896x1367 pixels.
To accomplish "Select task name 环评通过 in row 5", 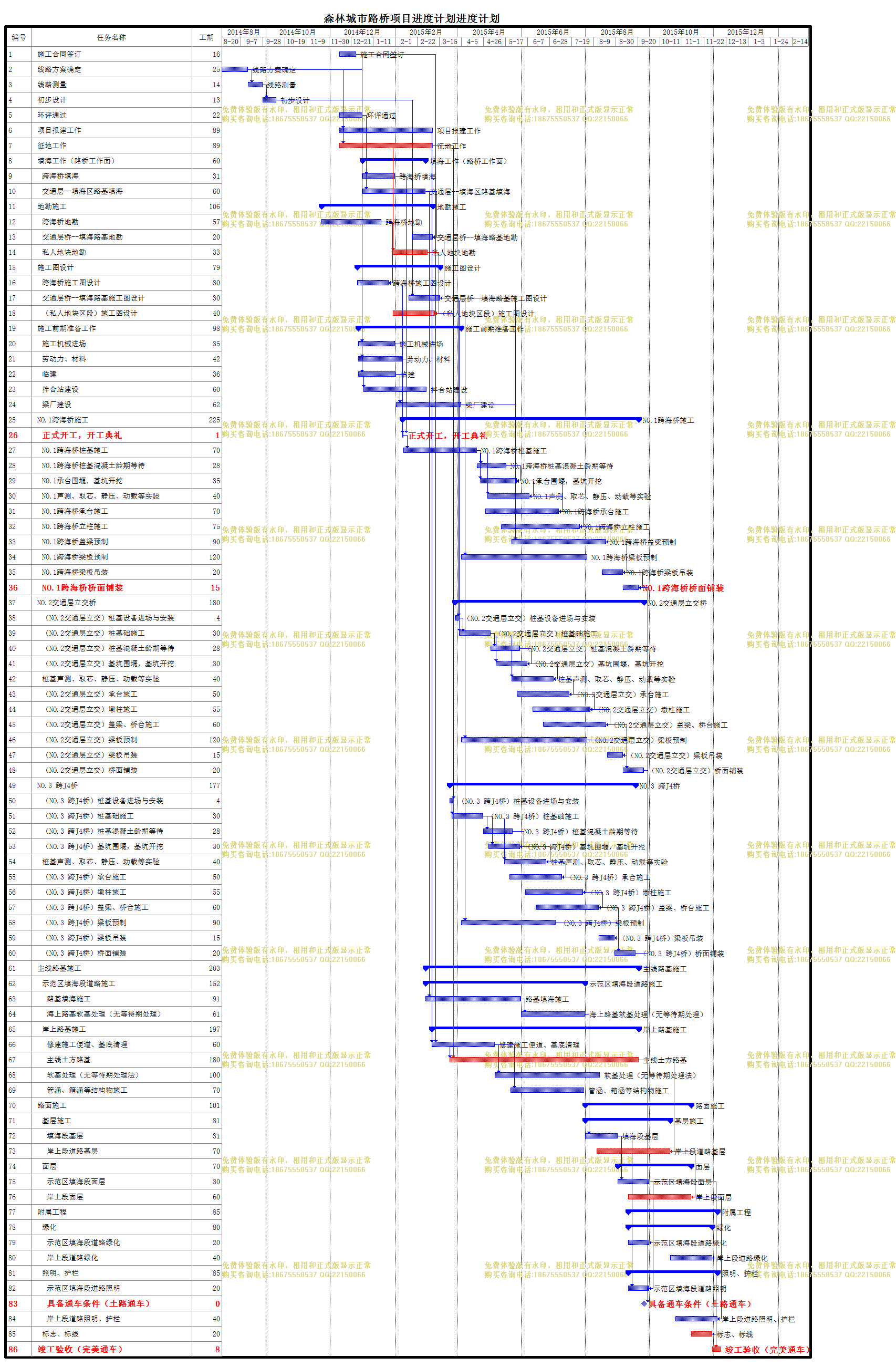I will coord(51,115).
